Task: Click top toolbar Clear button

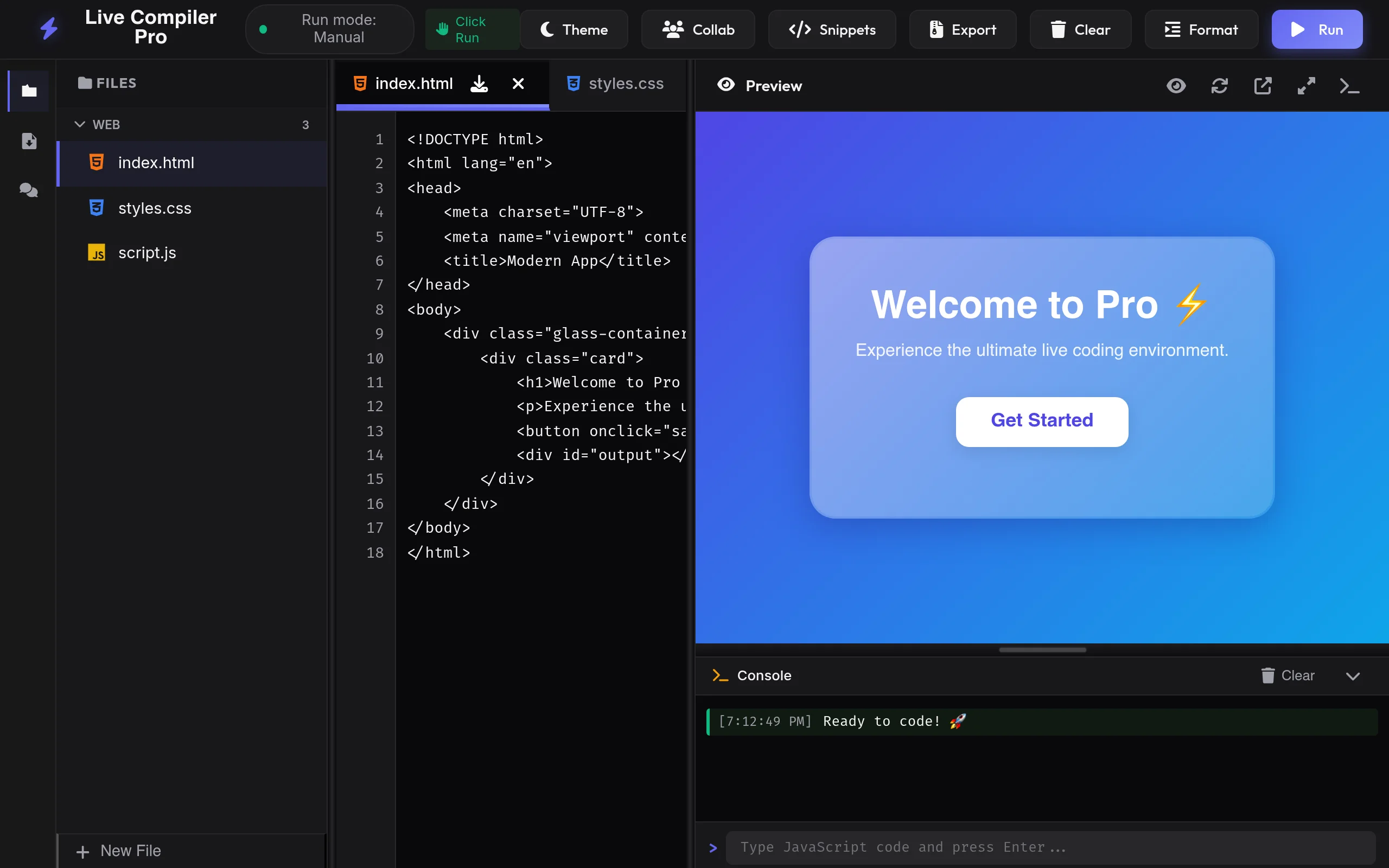Action: pyautogui.click(x=1080, y=29)
